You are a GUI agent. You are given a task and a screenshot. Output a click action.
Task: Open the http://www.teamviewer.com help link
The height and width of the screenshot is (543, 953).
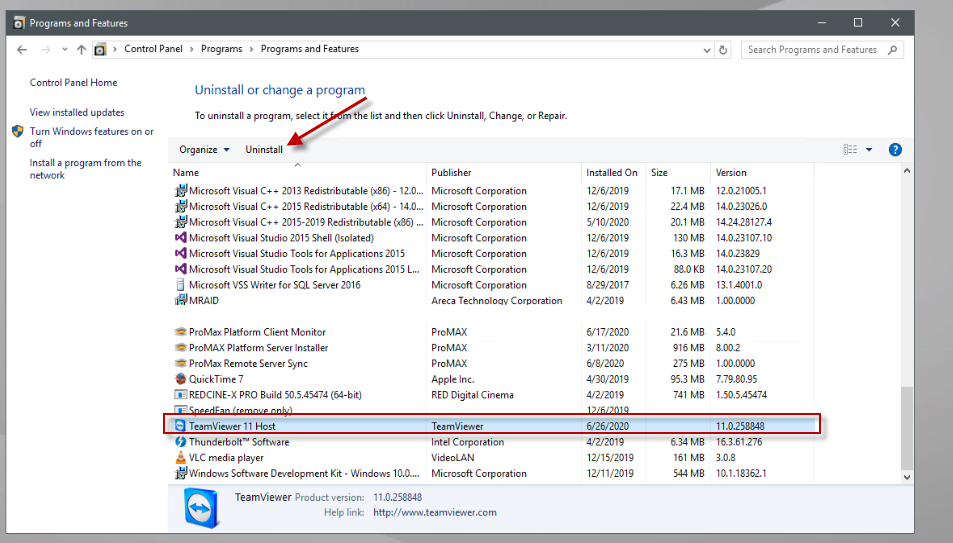[435, 513]
